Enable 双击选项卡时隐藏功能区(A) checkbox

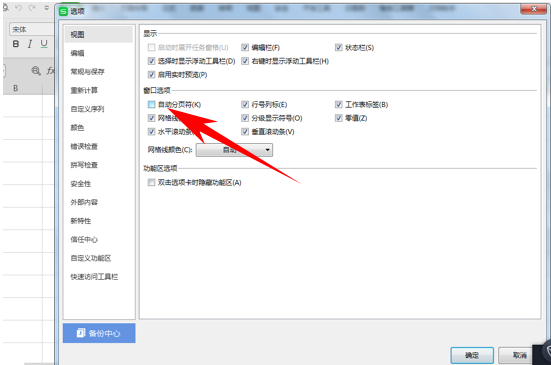(151, 182)
